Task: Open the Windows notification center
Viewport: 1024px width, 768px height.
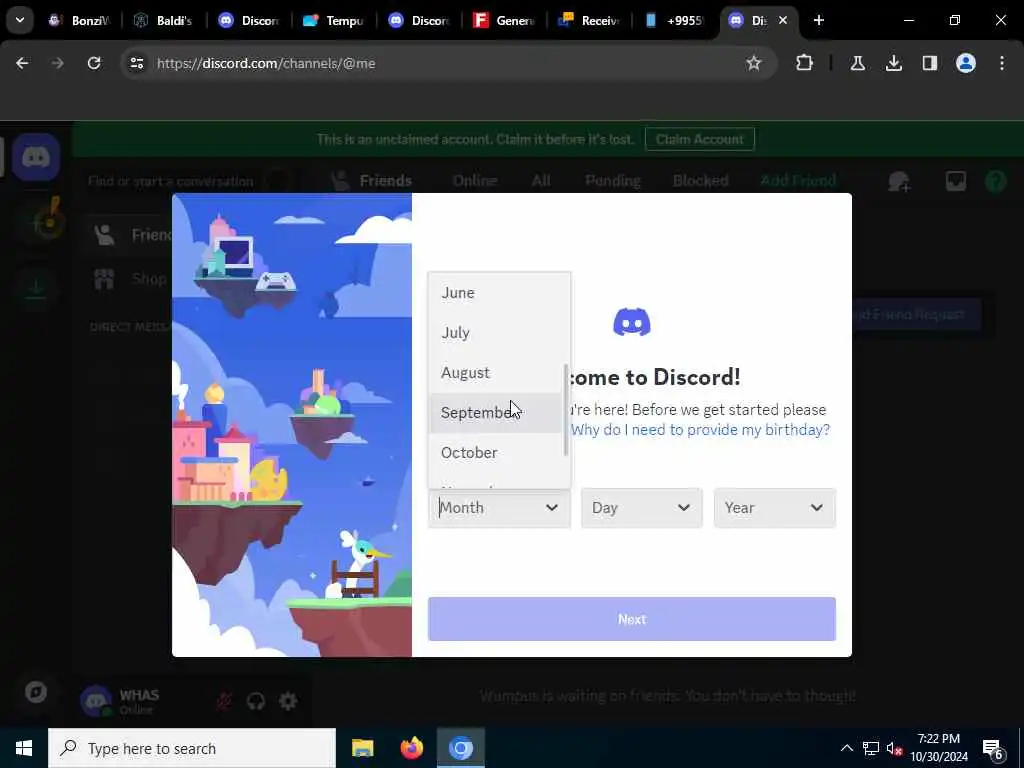Action: pos(993,748)
